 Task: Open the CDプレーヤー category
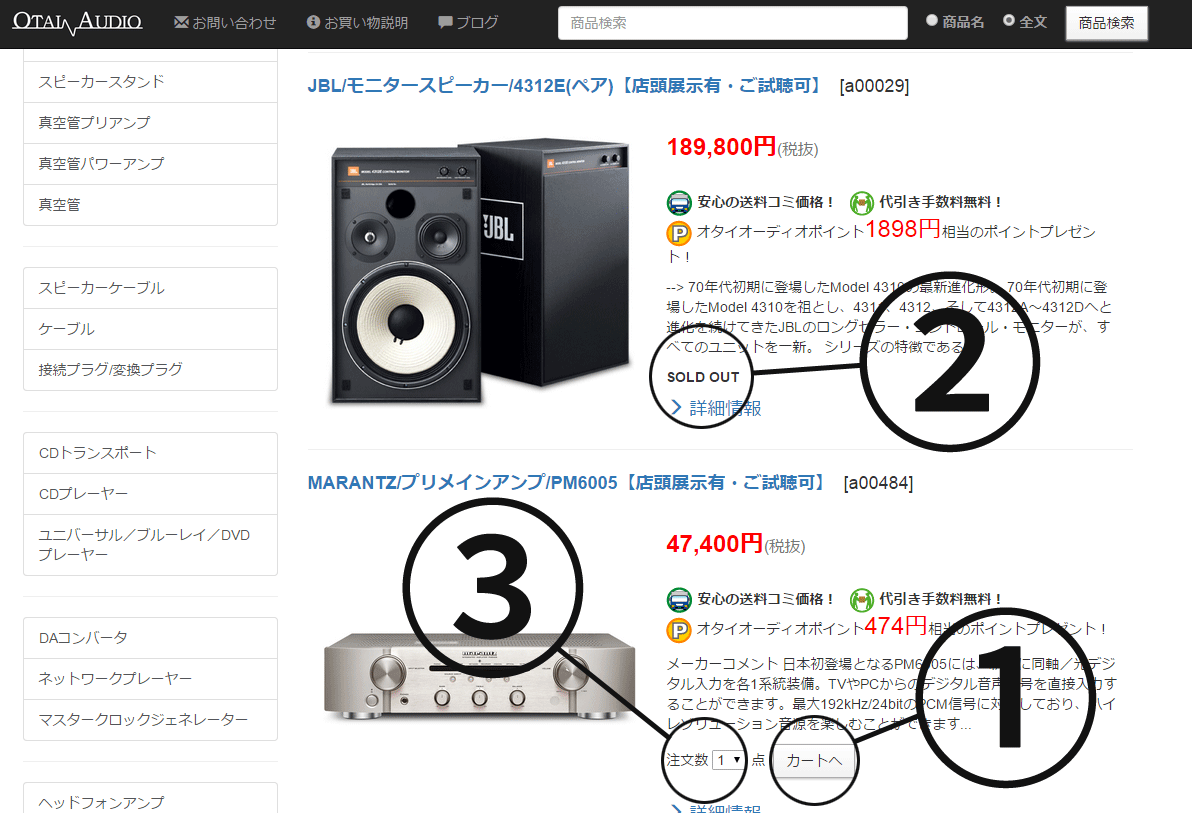pyautogui.click(x=151, y=494)
